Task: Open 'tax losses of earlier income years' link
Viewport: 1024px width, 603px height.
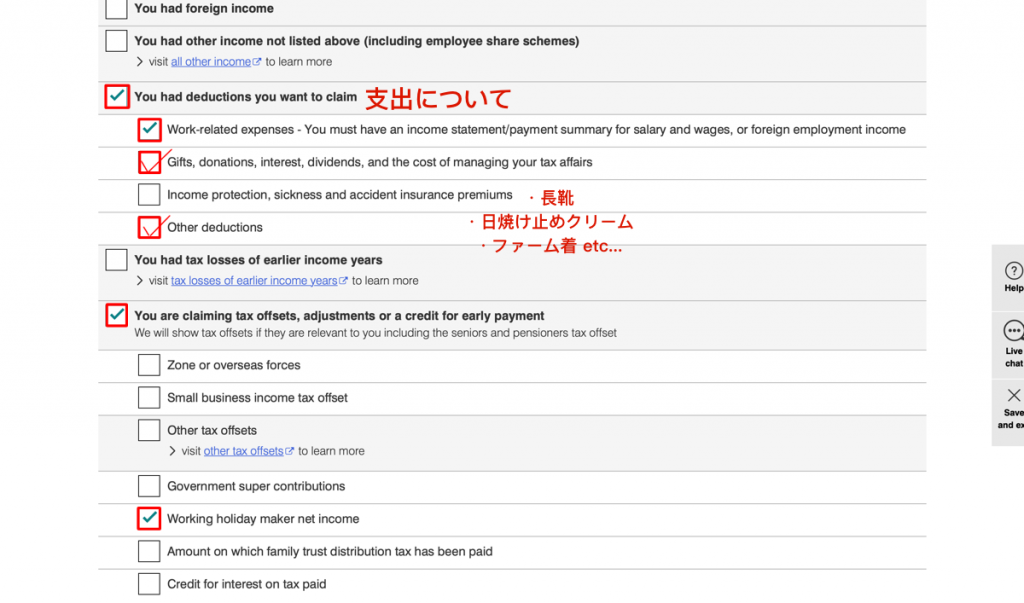Action: (x=254, y=281)
